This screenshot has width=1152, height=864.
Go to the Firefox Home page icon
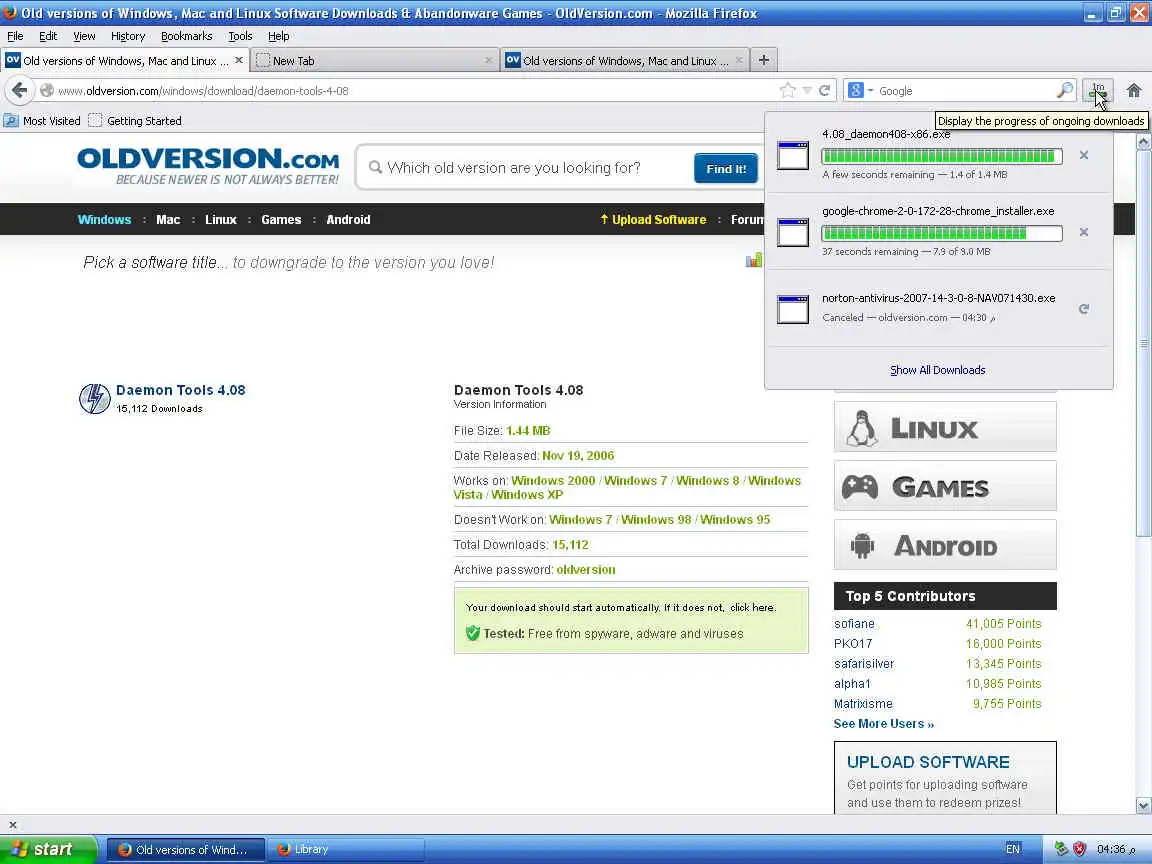[1134, 90]
